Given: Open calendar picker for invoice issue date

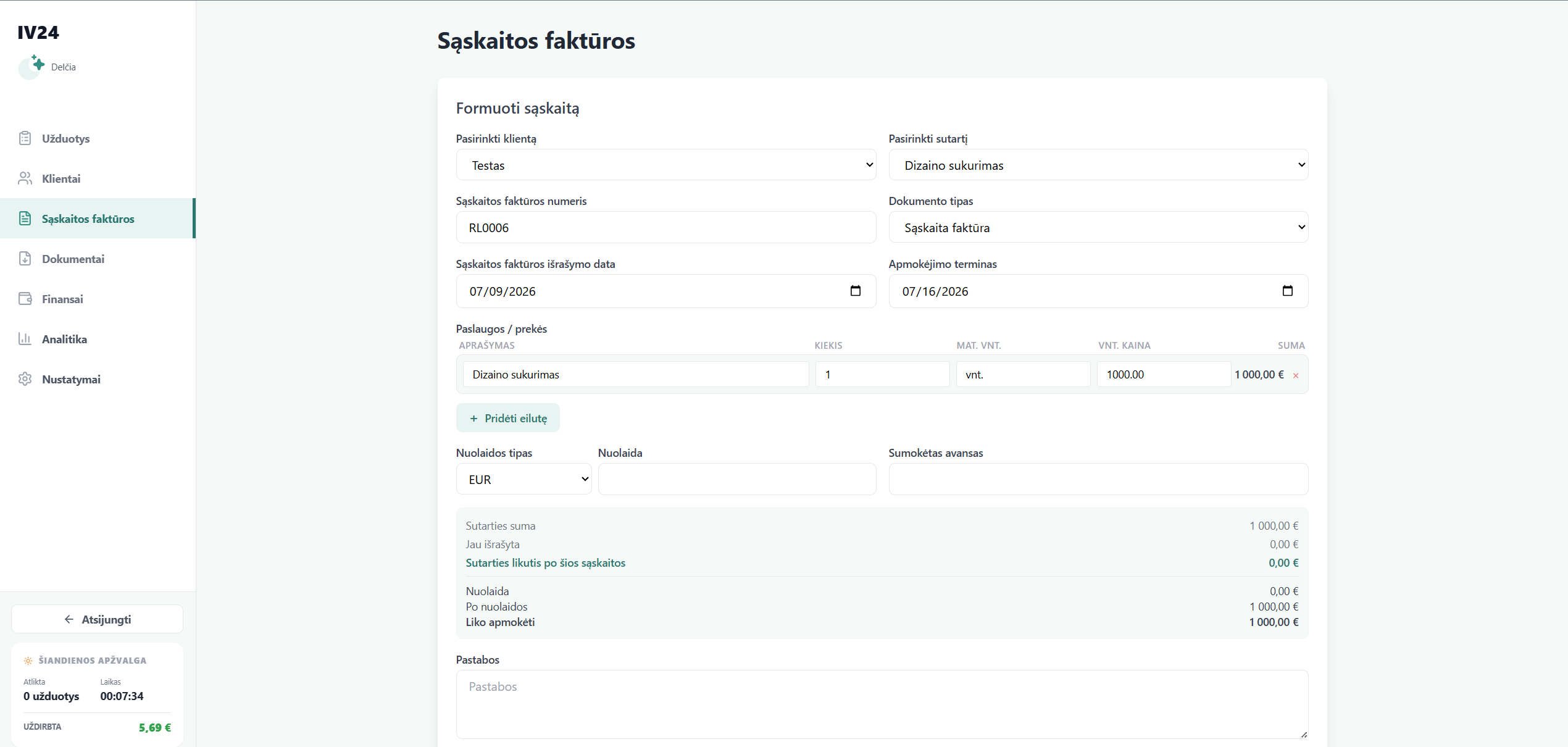Looking at the screenshot, I should pyautogui.click(x=856, y=291).
